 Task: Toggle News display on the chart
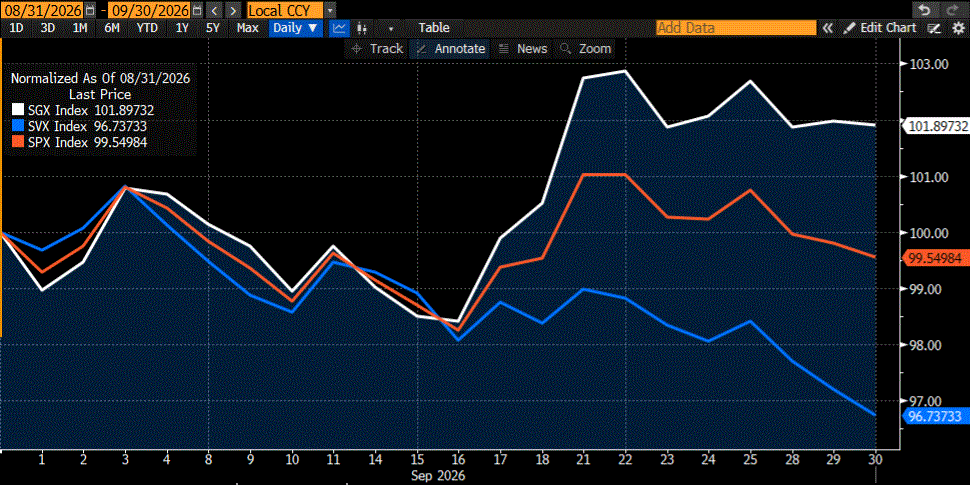523,49
